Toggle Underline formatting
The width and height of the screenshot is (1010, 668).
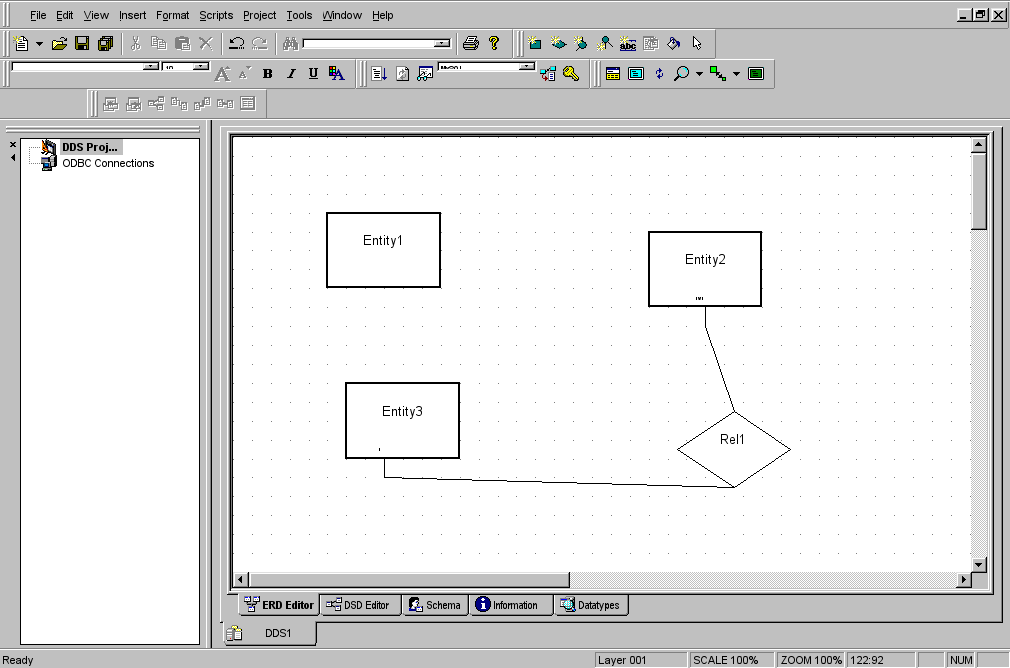click(x=313, y=74)
